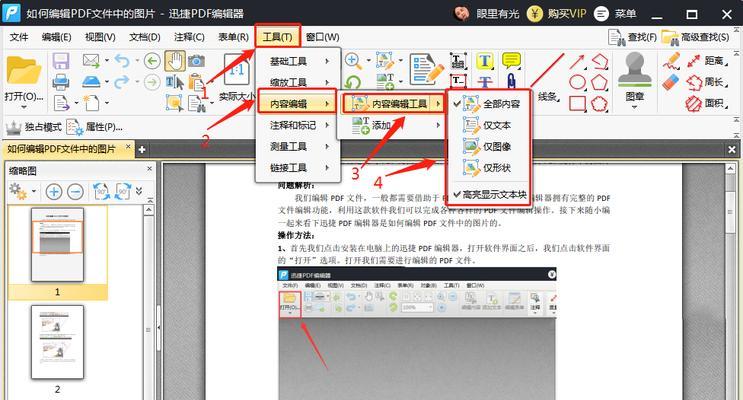Viewport: 743px width, 400px height.
Task: Open the 菜单 button in title bar
Action: (x=615, y=13)
